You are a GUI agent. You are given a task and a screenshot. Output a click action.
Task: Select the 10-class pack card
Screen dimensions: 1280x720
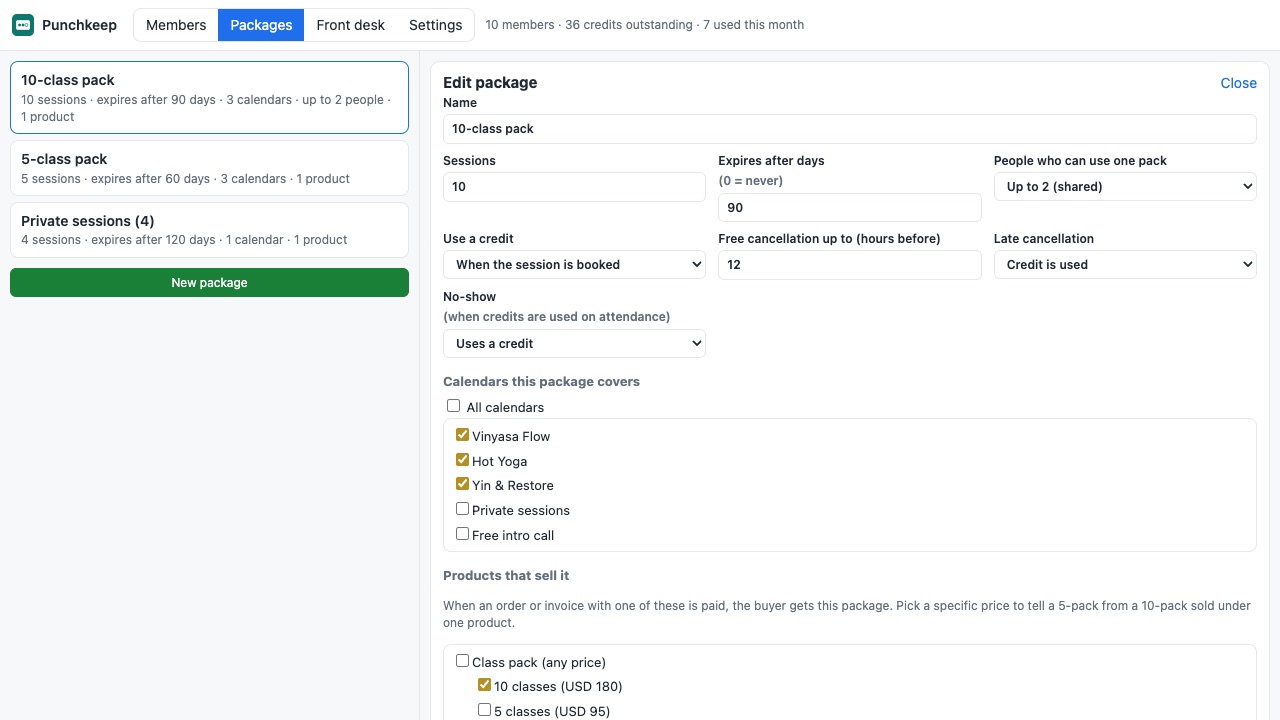(x=209, y=97)
